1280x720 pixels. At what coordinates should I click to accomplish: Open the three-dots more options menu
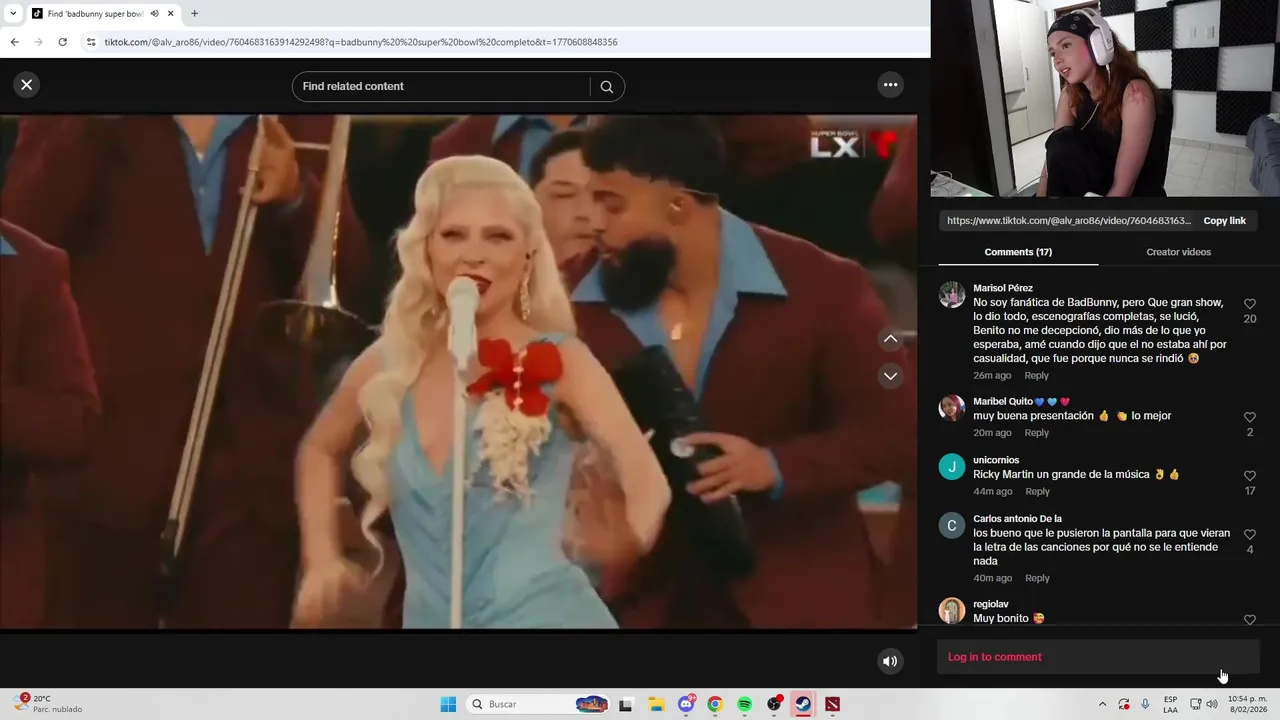[x=890, y=85]
